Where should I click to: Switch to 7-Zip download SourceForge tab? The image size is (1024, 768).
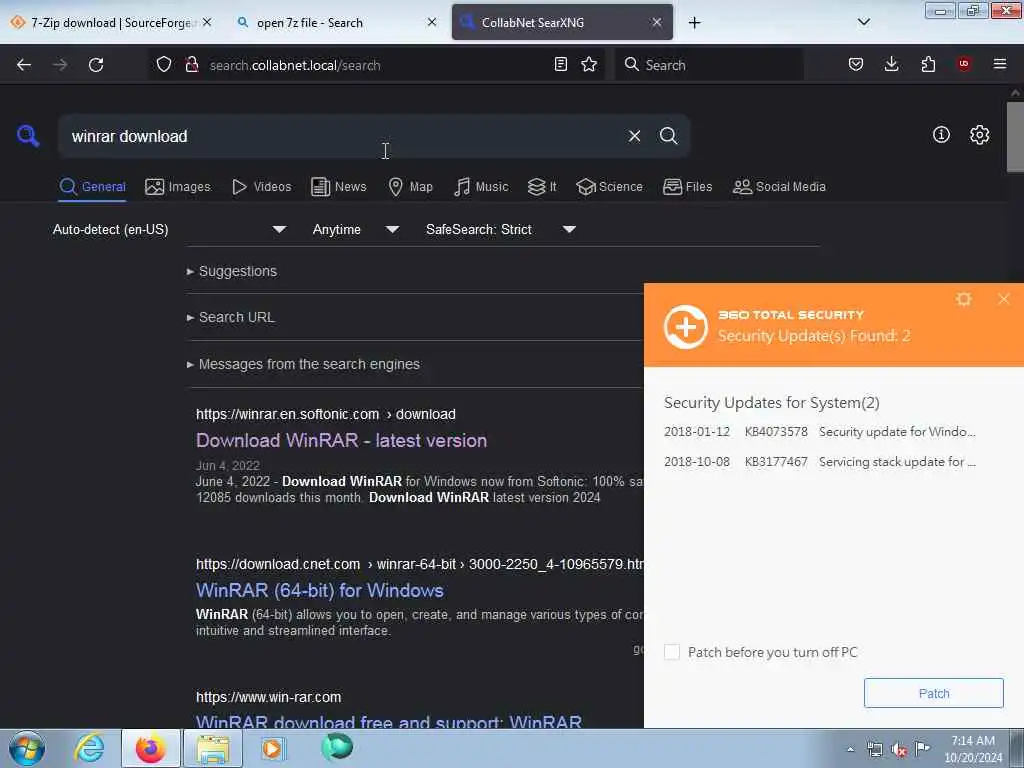pos(111,23)
